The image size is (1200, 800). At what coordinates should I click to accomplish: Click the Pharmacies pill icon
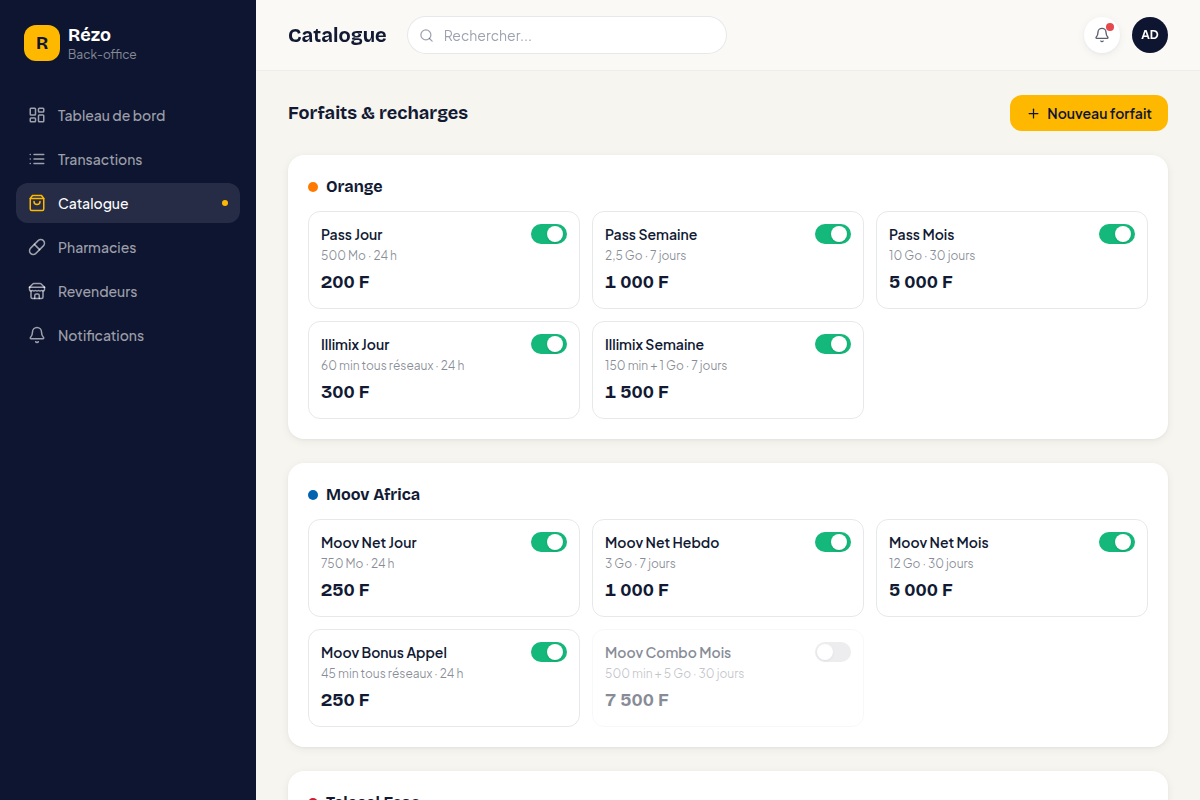pos(37,247)
